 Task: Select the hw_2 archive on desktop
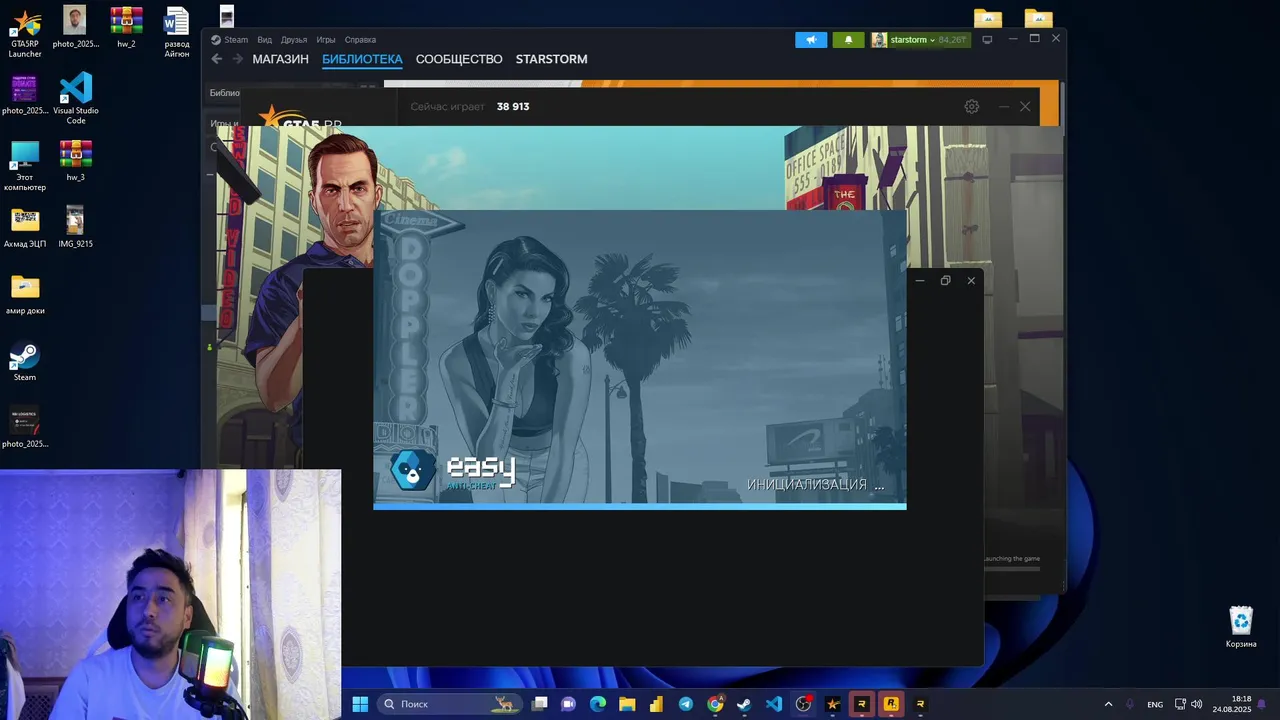click(x=126, y=27)
